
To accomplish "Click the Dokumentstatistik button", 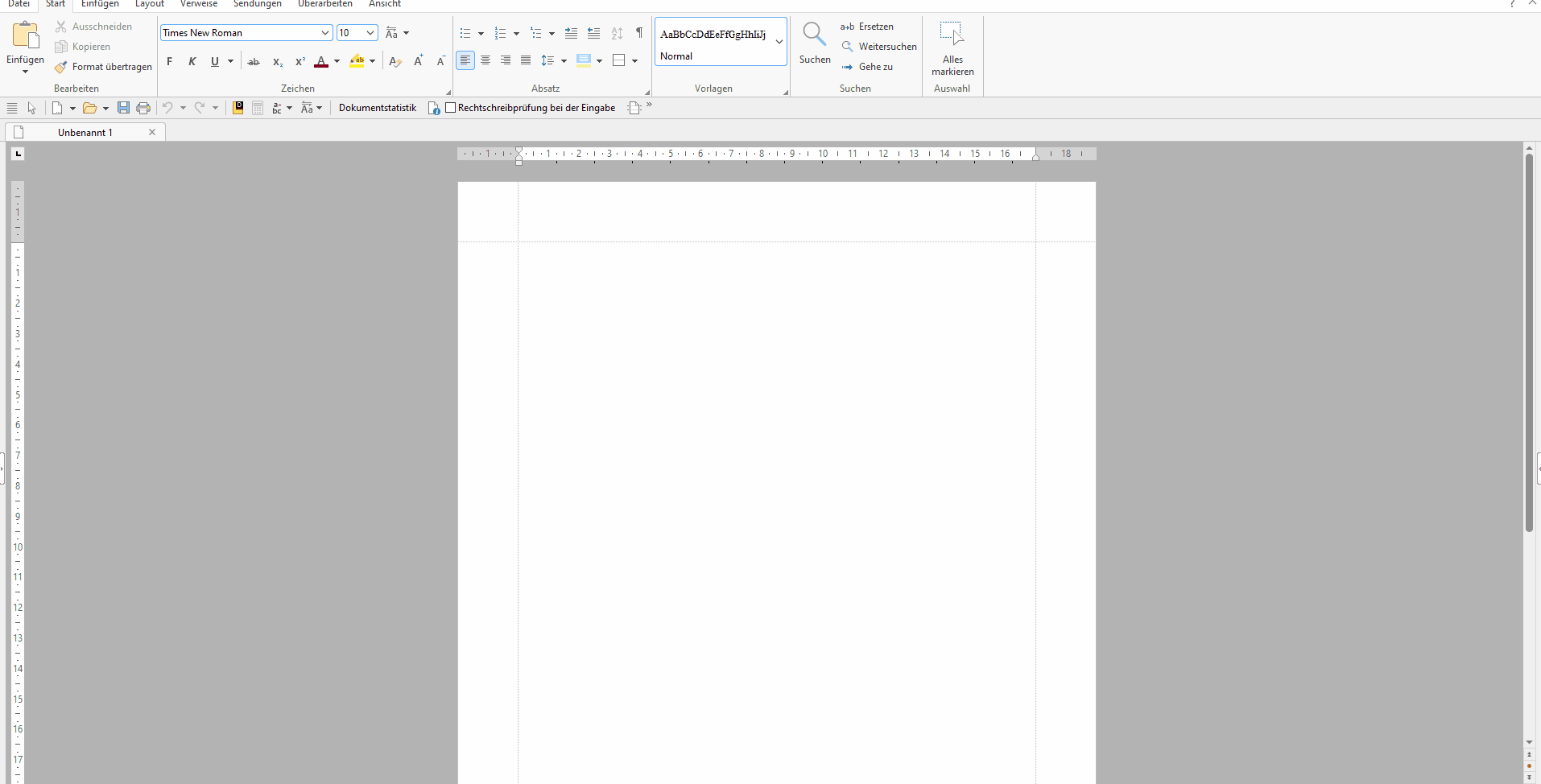I will [x=377, y=108].
